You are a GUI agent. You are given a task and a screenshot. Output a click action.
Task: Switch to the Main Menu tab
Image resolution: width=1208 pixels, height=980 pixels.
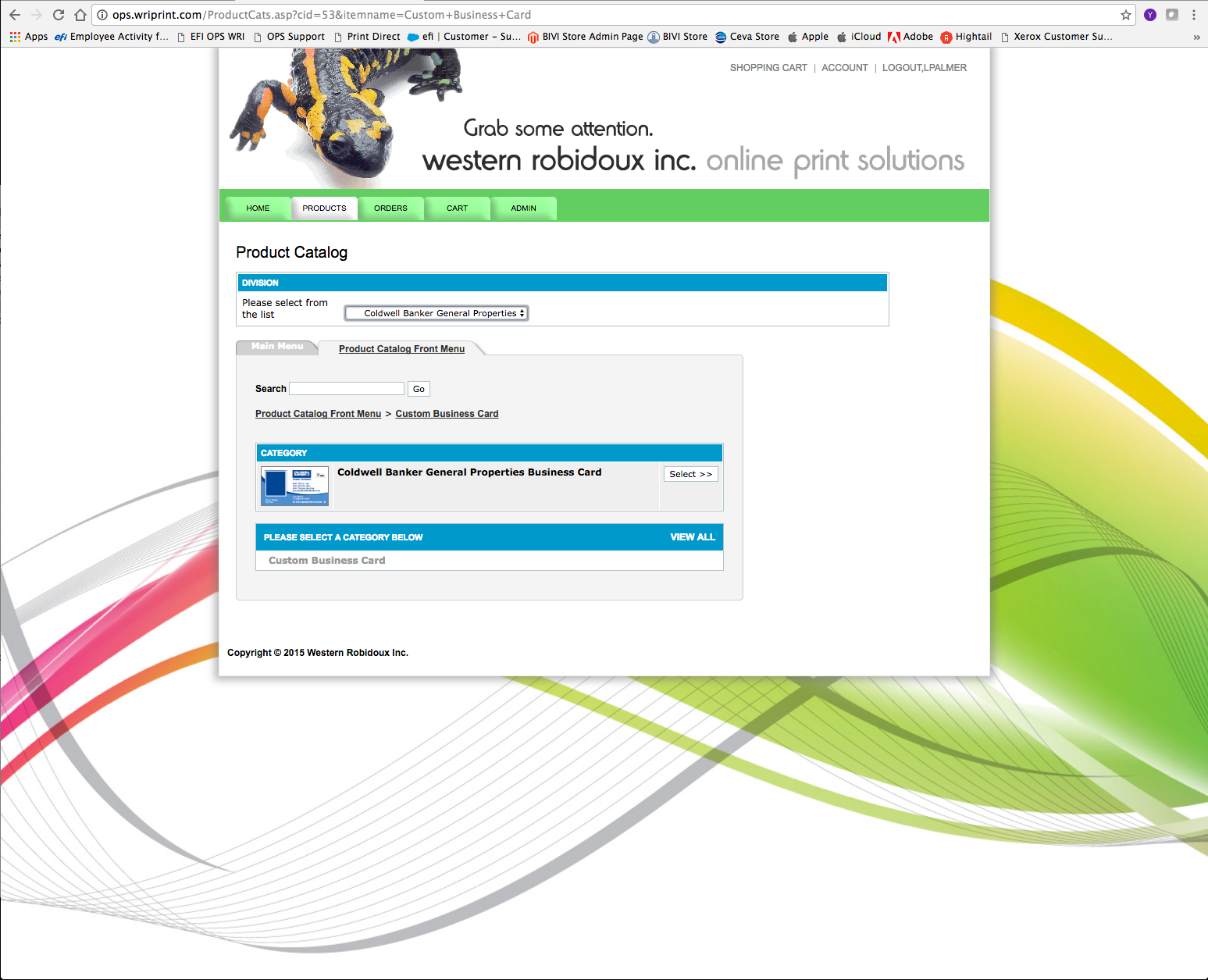point(277,347)
